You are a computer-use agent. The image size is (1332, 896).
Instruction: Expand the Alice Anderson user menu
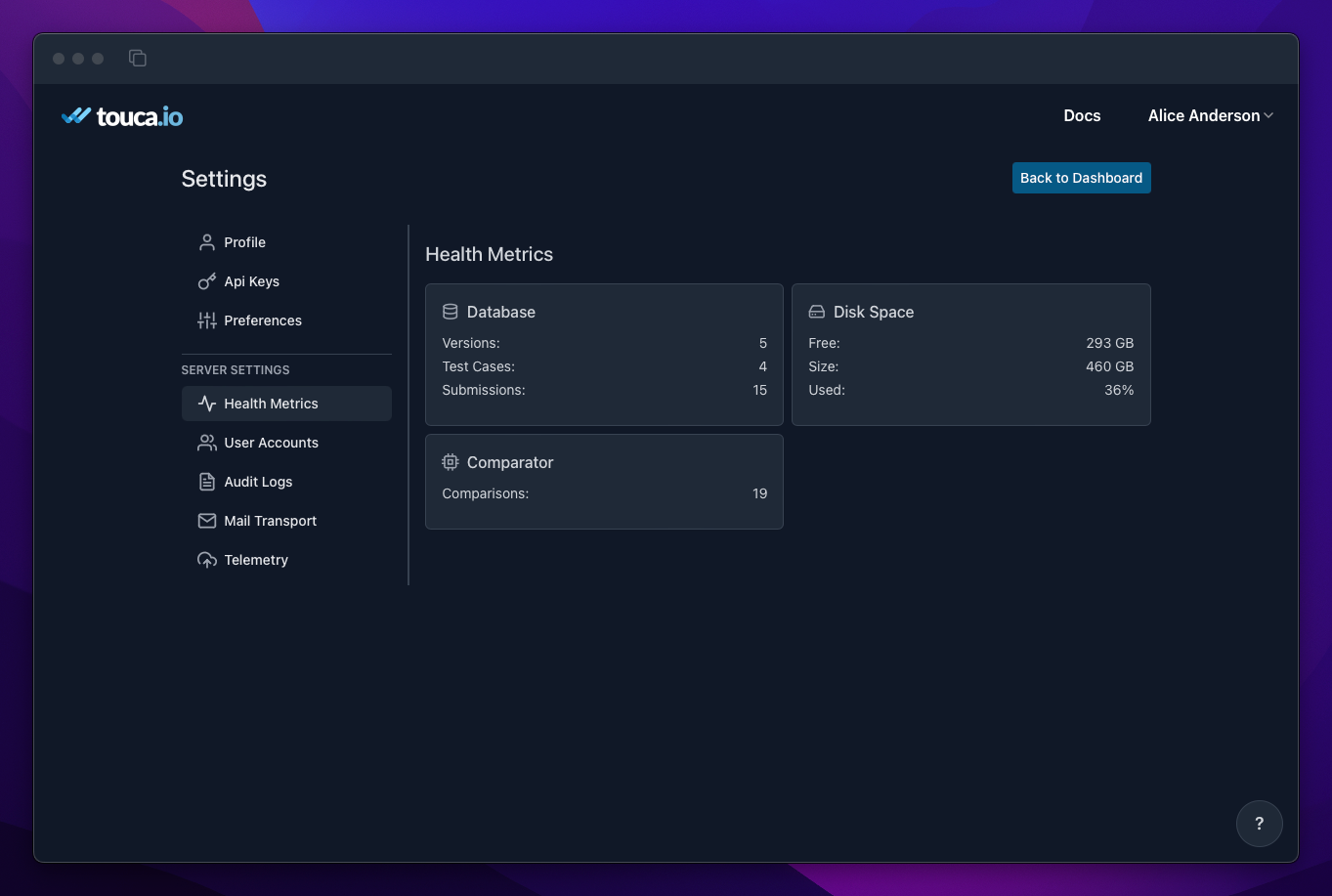click(x=1211, y=115)
